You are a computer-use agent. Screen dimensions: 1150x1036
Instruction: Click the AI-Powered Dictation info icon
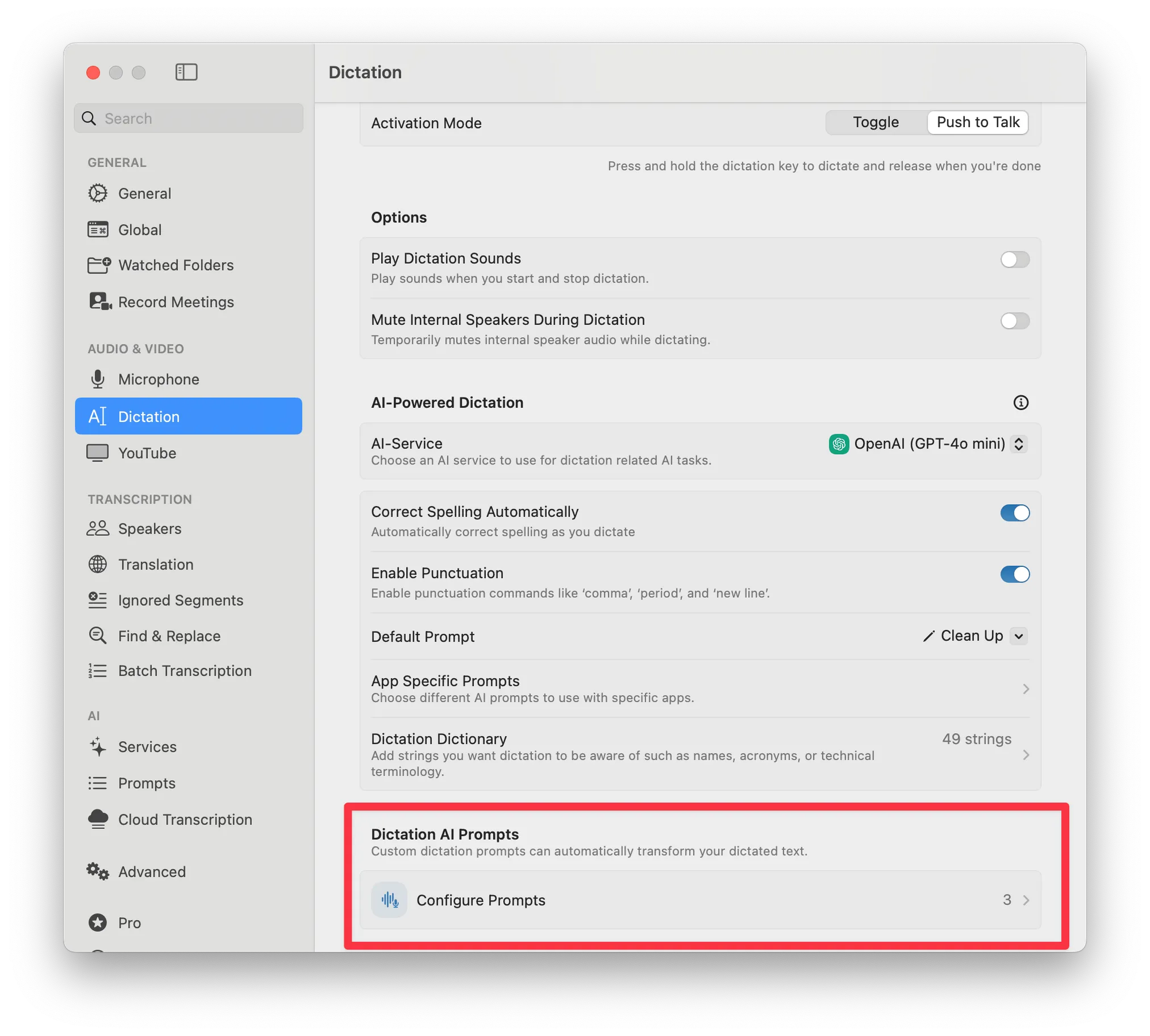pos(1020,402)
